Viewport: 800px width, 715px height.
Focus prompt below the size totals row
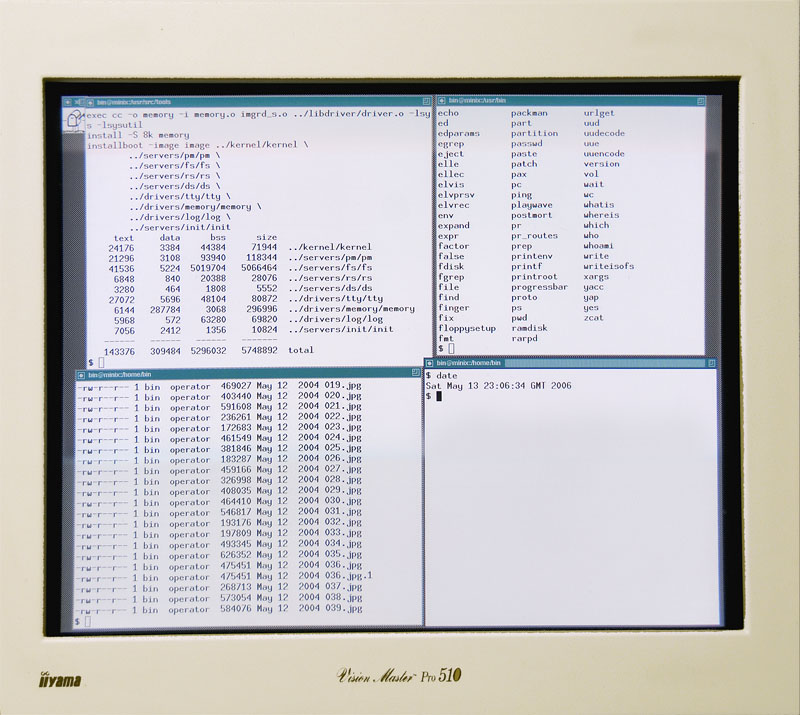100,362
